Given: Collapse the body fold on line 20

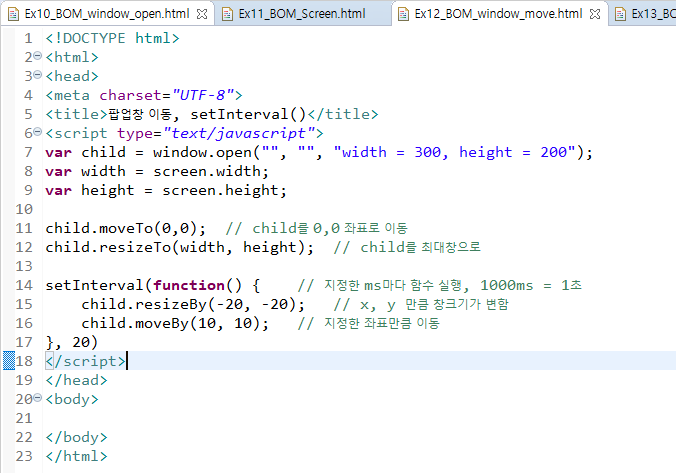Looking at the screenshot, I should tap(38, 398).
